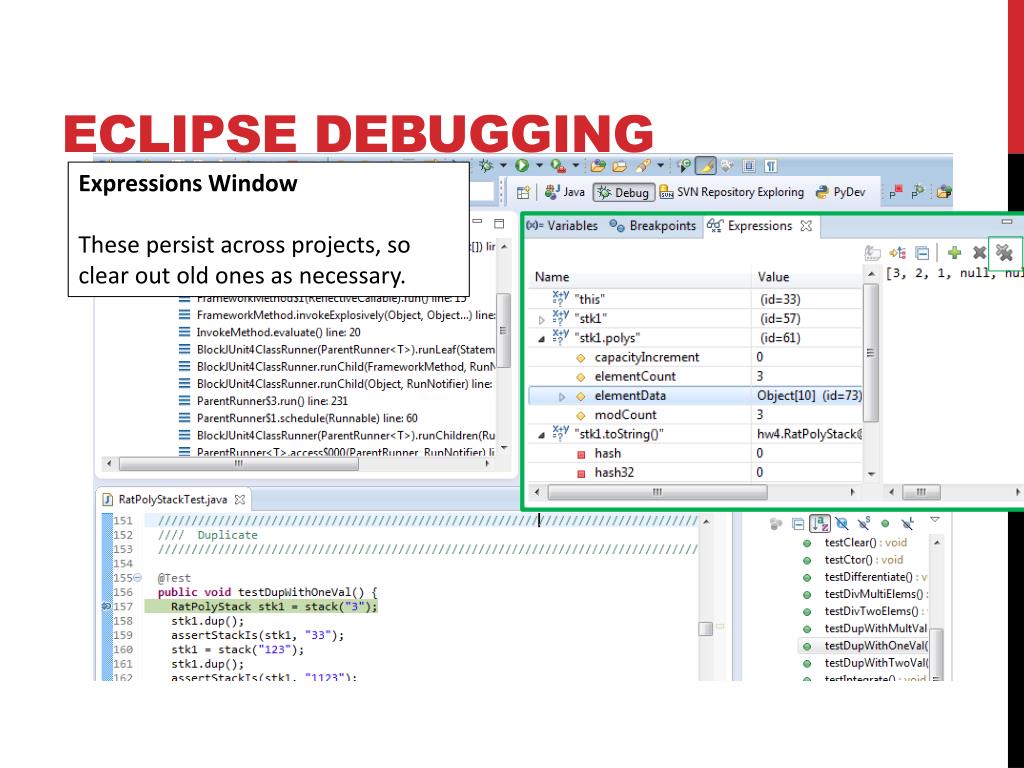Viewport: 1024px width, 768px height.
Task: Add a new expression with the green plus icon
Action: click(x=954, y=253)
